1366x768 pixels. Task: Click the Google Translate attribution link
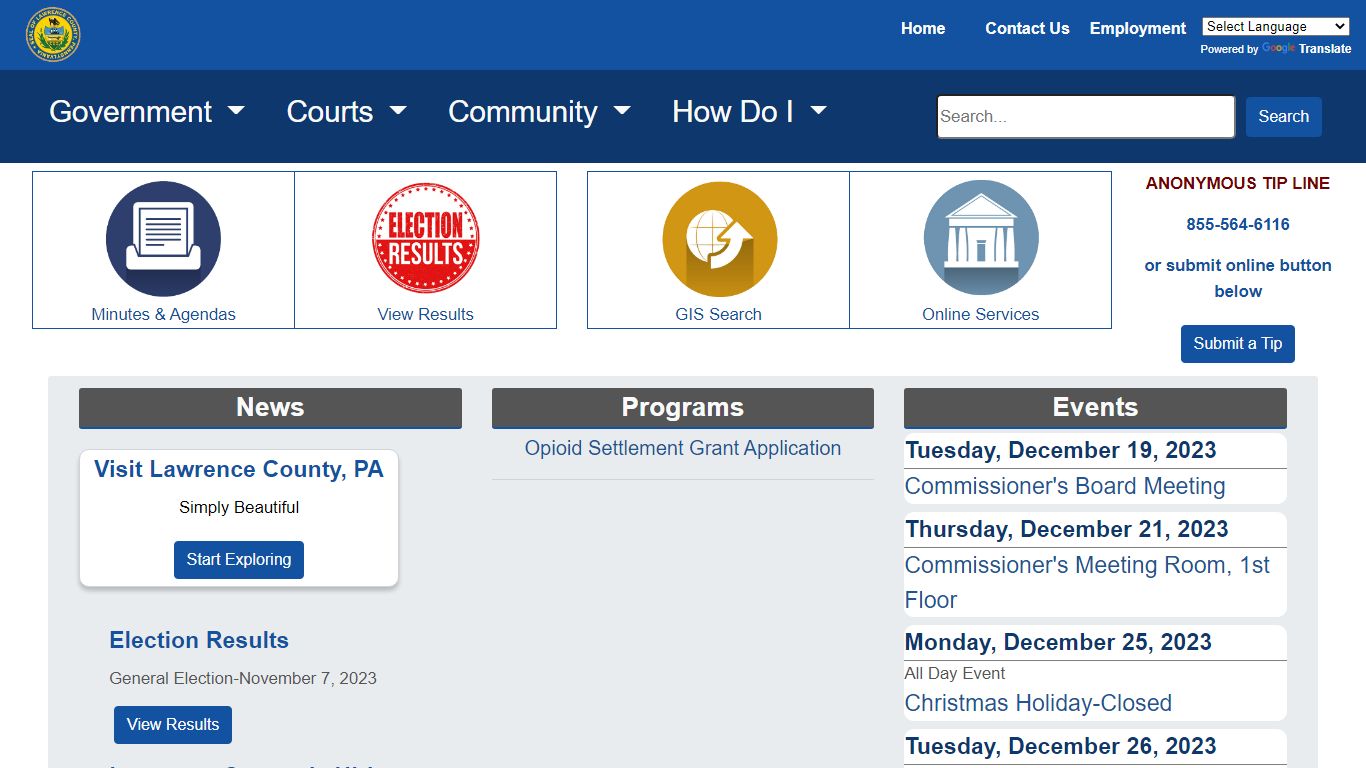point(1306,49)
